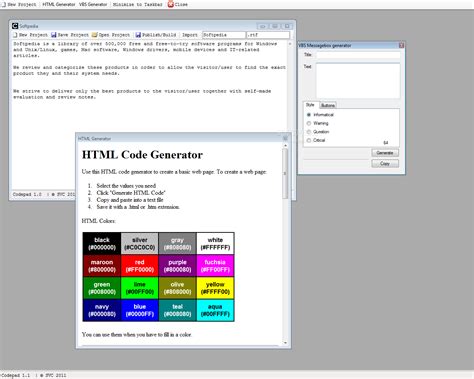The width and height of the screenshot is (474, 379).
Task: Click the Title input field
Action: 358,55
